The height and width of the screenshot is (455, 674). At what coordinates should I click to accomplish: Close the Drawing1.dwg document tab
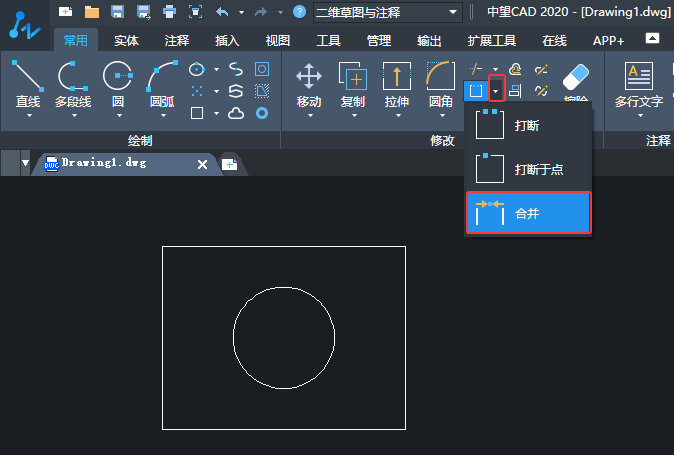coord(202,164)
